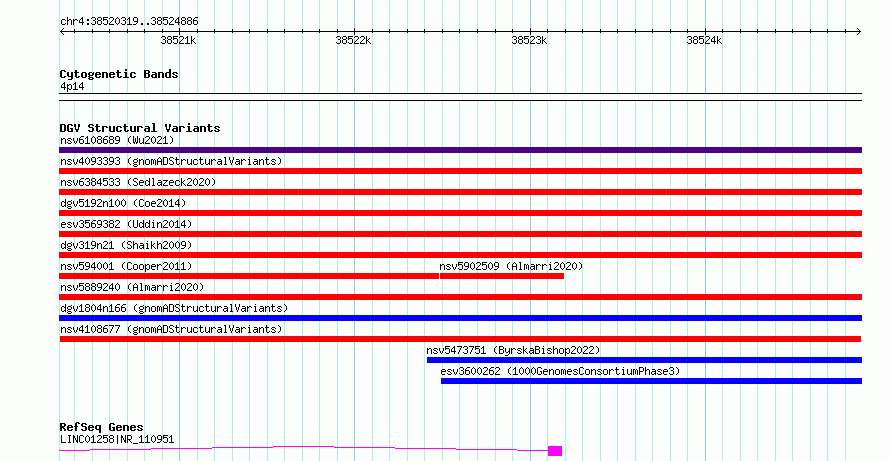Click the DGV Structural Variants track title
This screenshot has height=461, width=890.
pyautogui.click(x=140, y=128)
